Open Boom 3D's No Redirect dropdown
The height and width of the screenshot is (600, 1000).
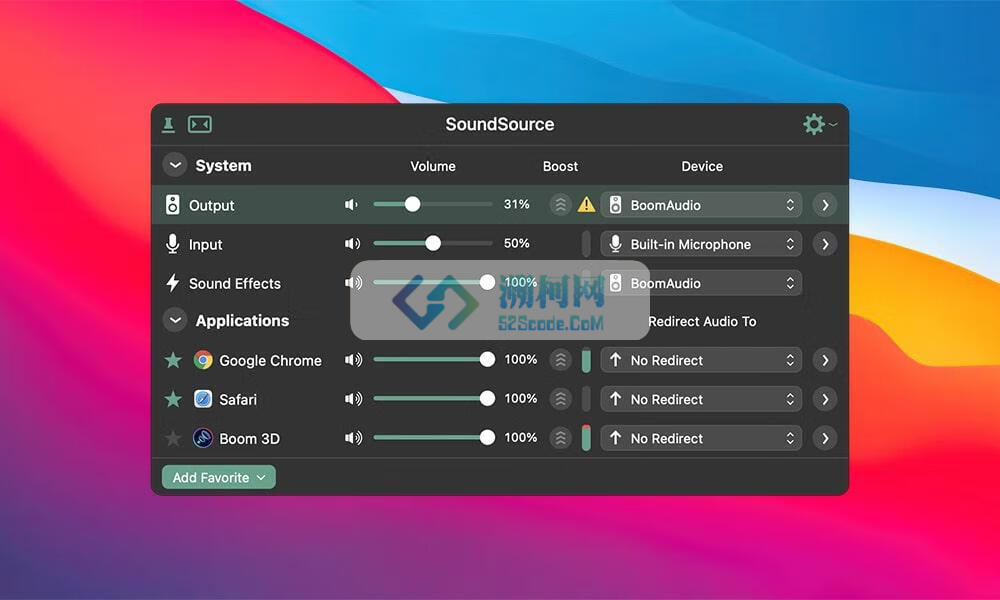click(701, 437)
